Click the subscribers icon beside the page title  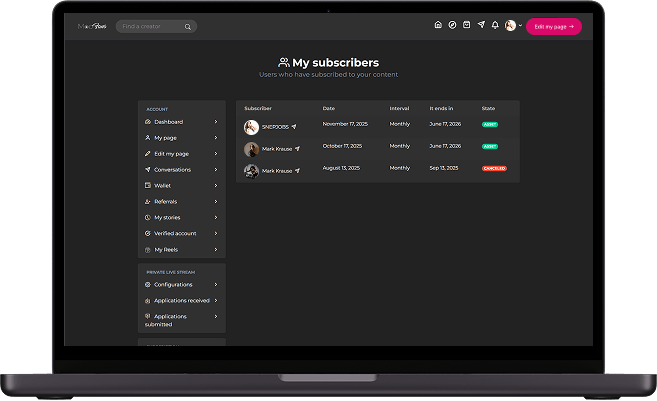(284, 62)
